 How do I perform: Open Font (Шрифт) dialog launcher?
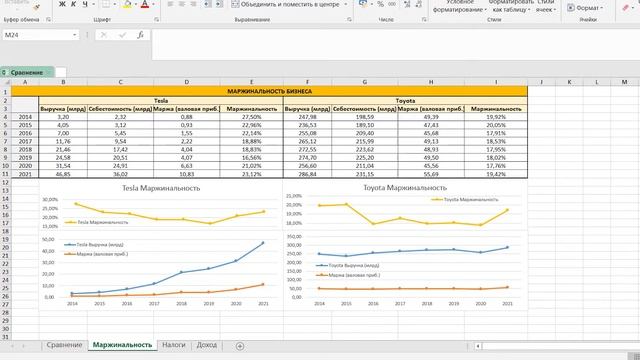(x=156, y=20)
